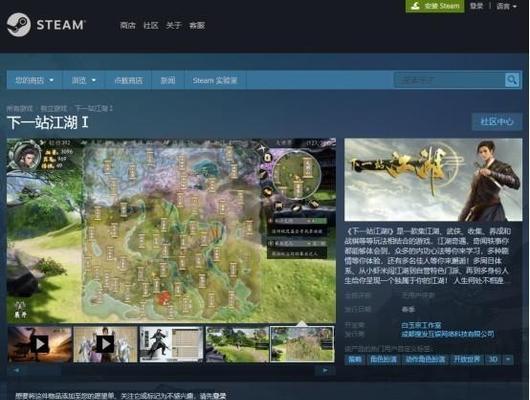Click the Install Steam download icon

pyautogui.click(x=416, y=6)
